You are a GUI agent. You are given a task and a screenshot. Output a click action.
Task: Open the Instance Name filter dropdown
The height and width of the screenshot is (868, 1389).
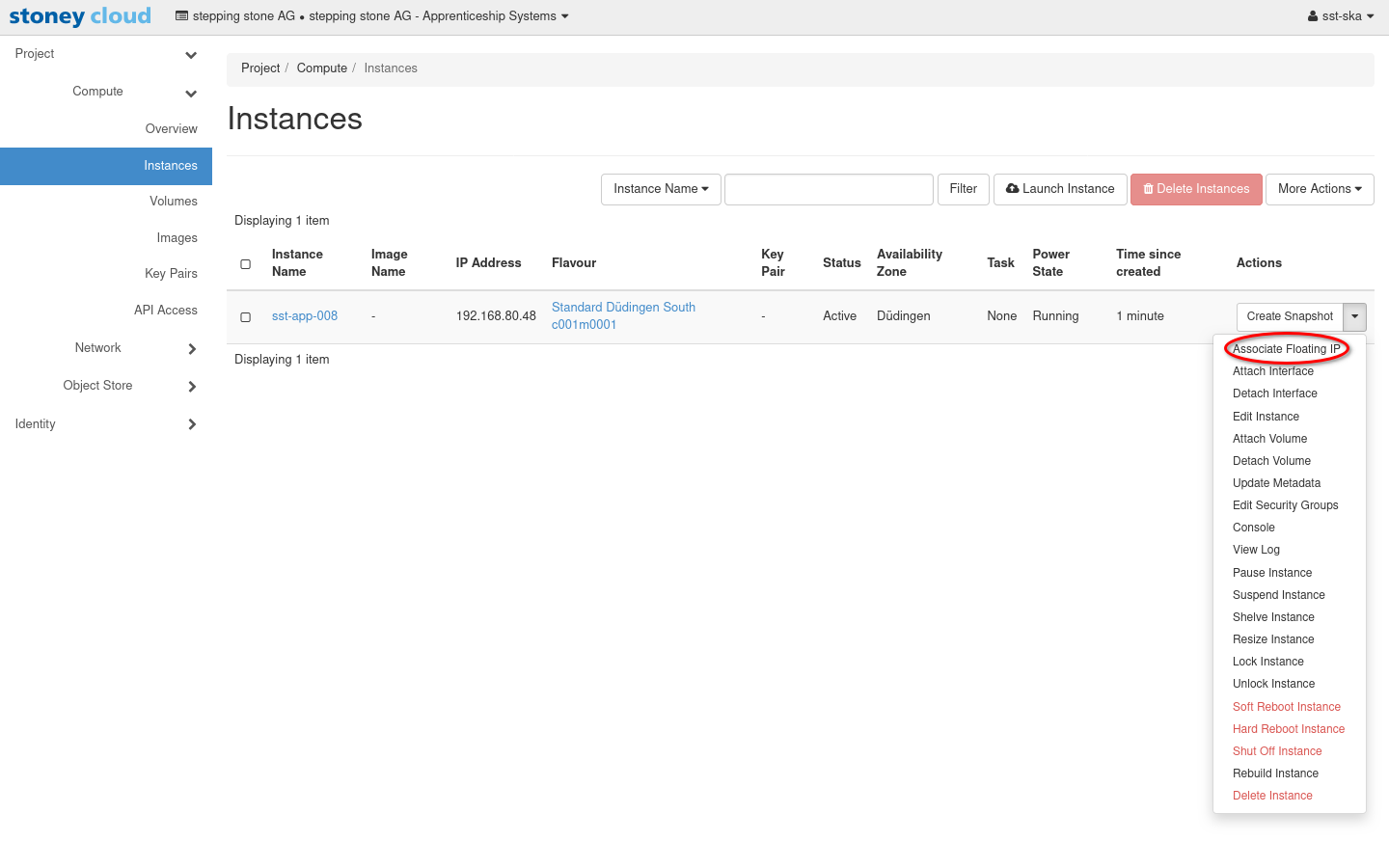[661, 189]
